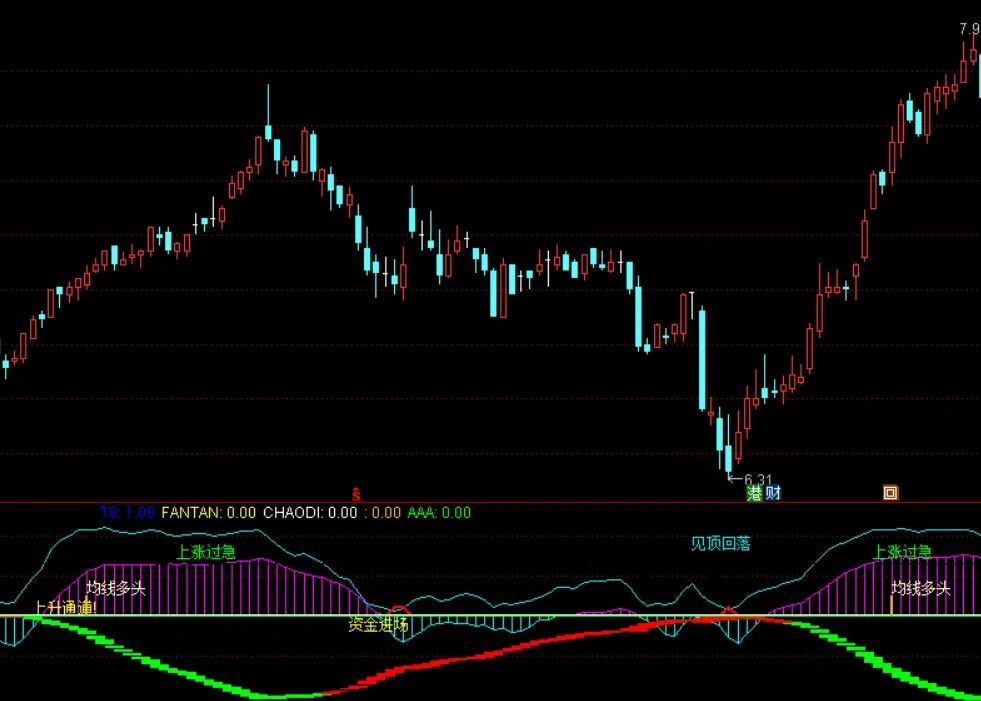Open the orange 回 marker icon

890,493
